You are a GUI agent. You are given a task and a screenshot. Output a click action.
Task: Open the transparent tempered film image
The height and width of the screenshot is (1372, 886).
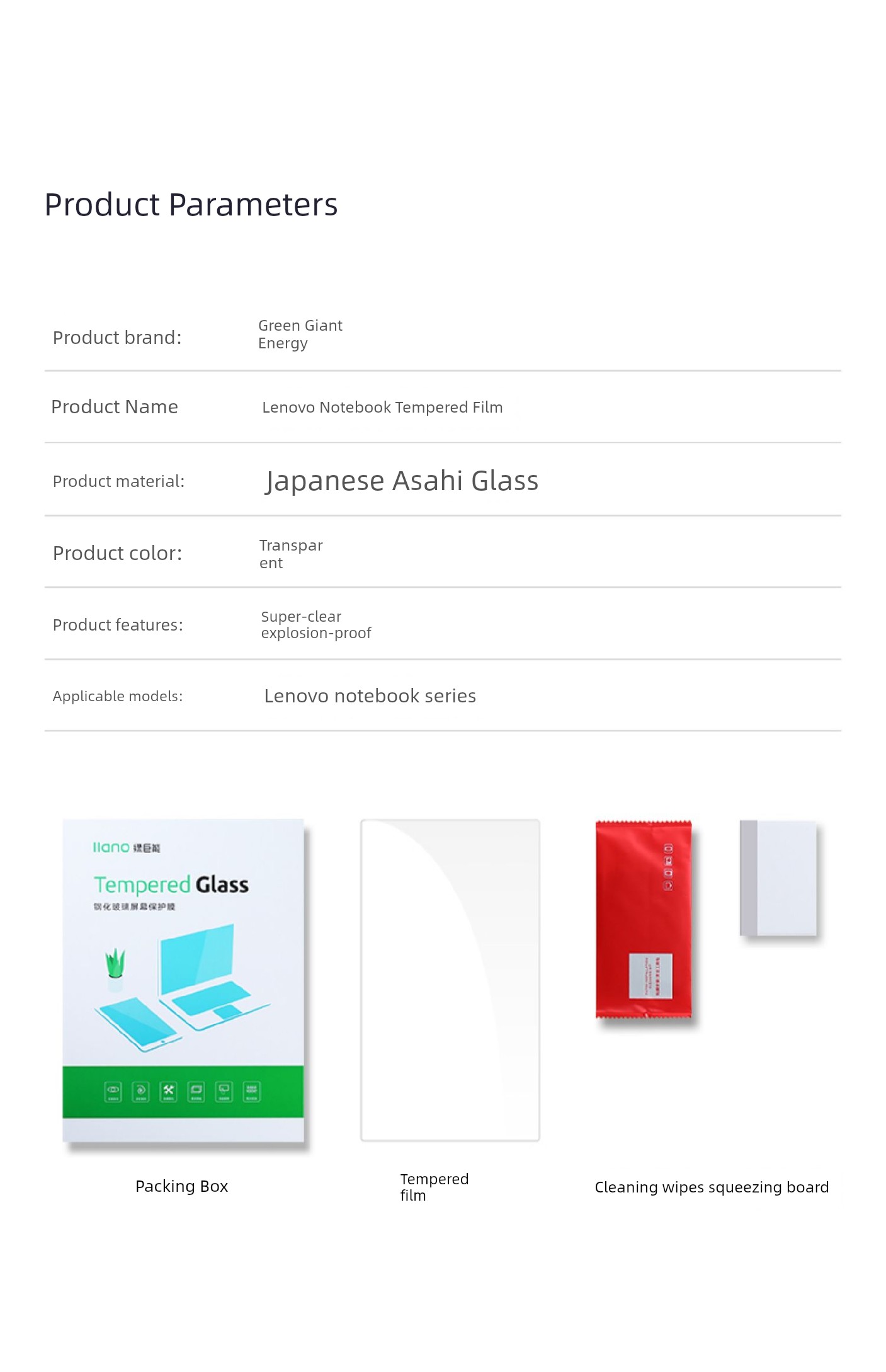pyautogui.click(x=450, y=980)
